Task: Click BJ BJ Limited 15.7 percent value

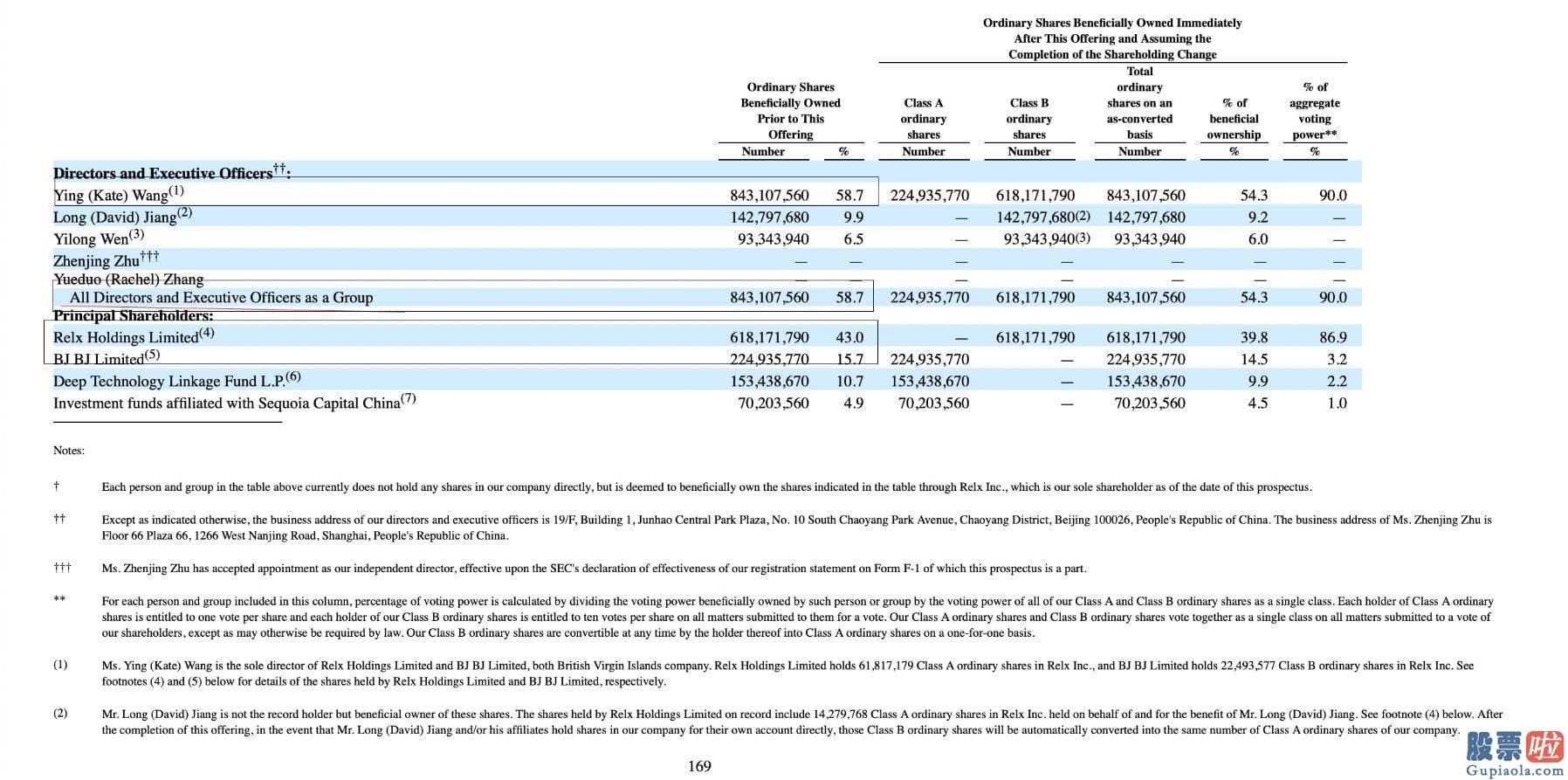Action: [849, 359]
